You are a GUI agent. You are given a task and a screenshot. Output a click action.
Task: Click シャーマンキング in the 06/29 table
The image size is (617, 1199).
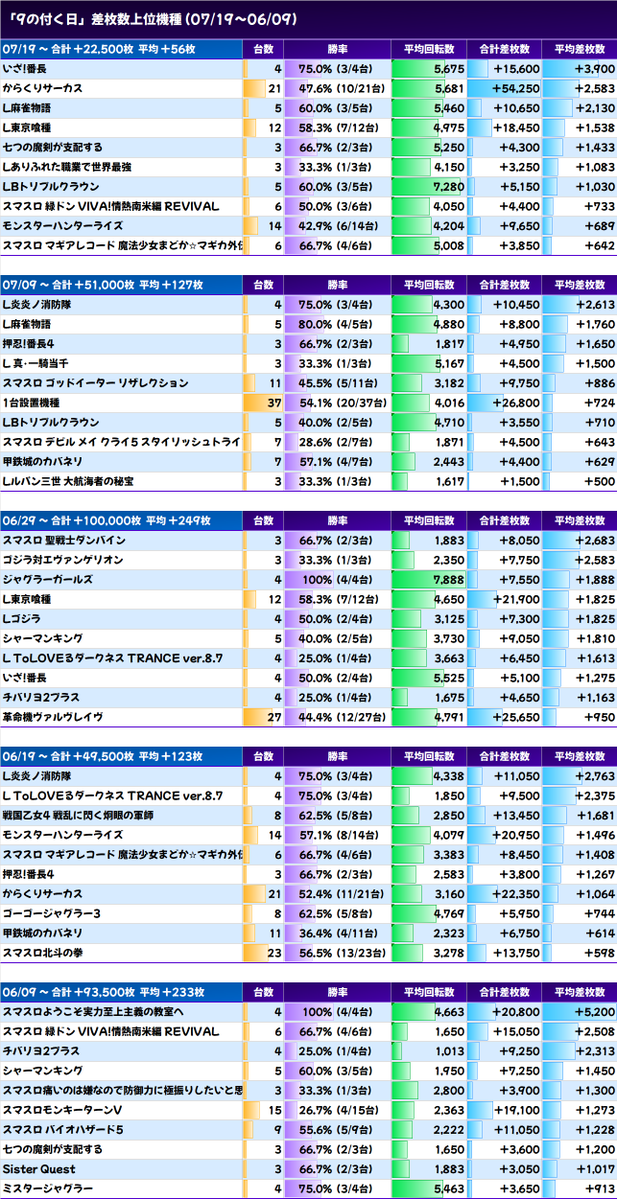[x=43, y=638]
